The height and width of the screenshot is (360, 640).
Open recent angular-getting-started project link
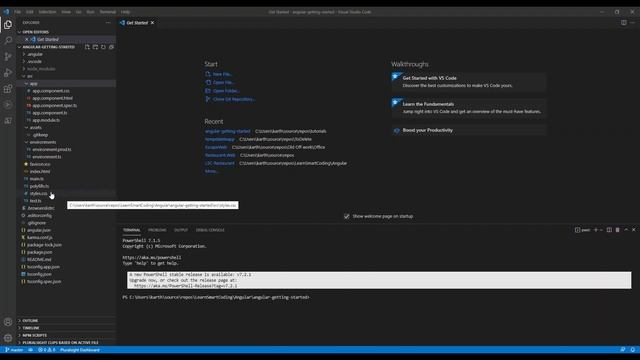pos(227,131)
